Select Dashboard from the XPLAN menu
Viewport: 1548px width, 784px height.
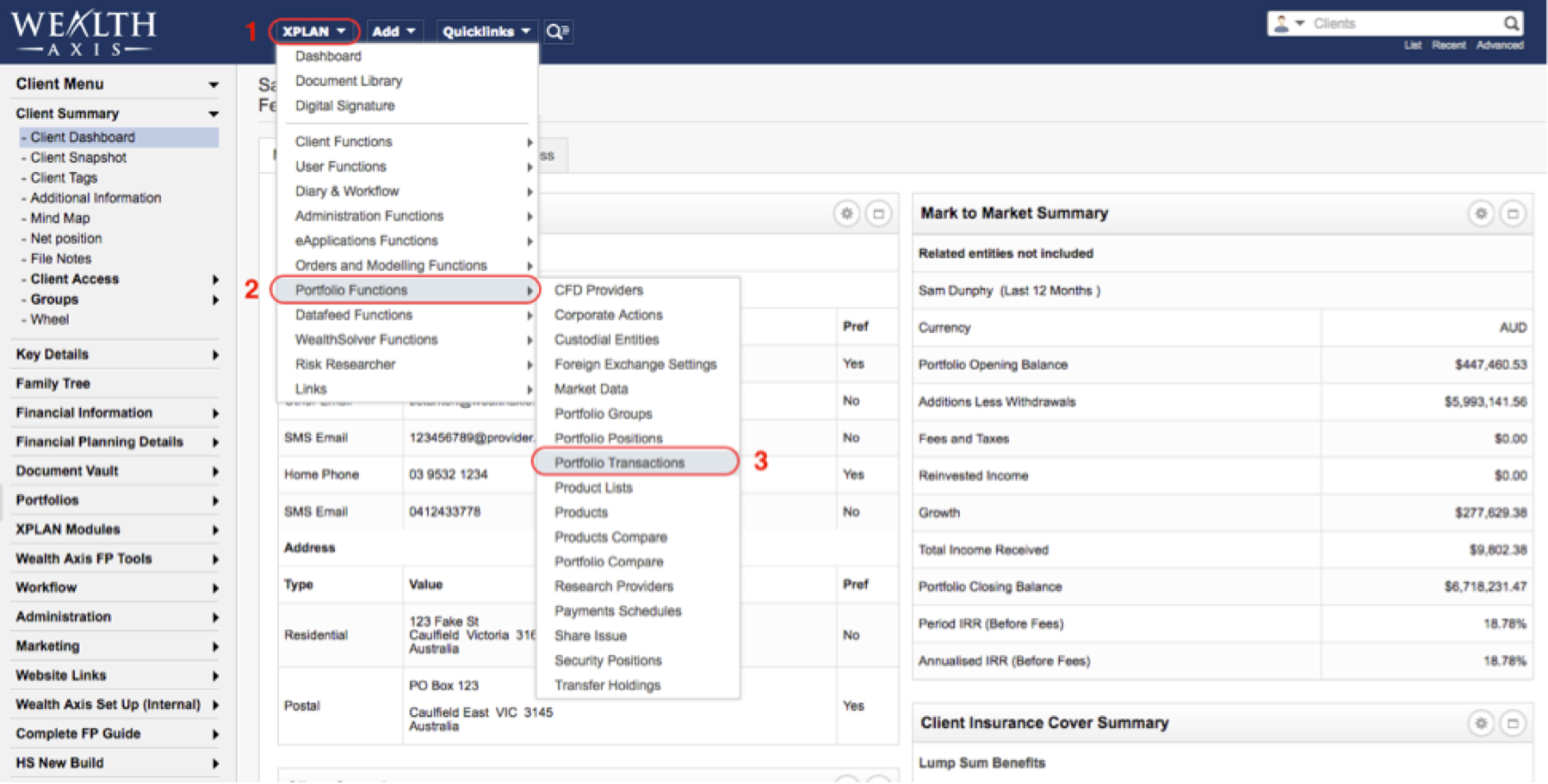coord(328,56)
